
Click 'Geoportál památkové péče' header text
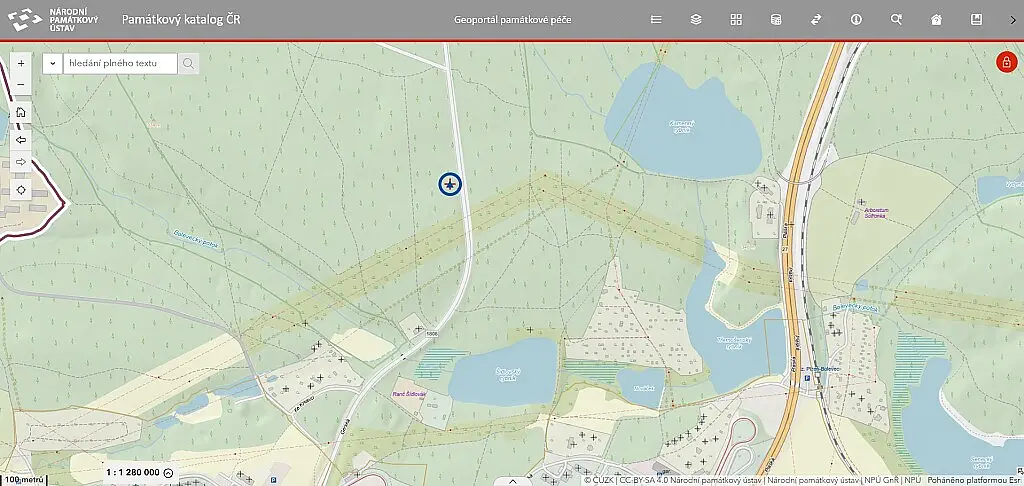point(513,20)
